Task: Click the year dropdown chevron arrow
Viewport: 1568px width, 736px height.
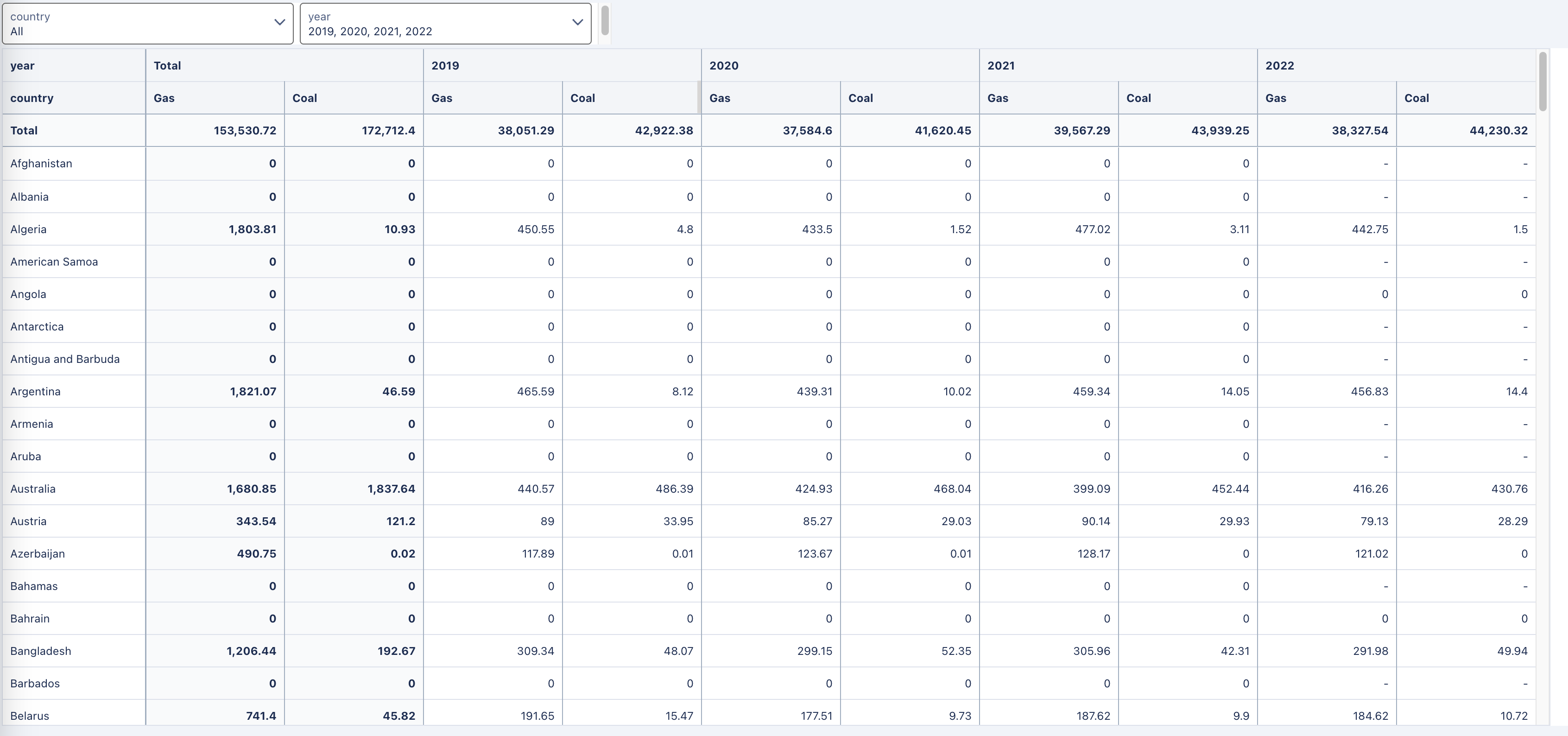Action: (577, 23)
